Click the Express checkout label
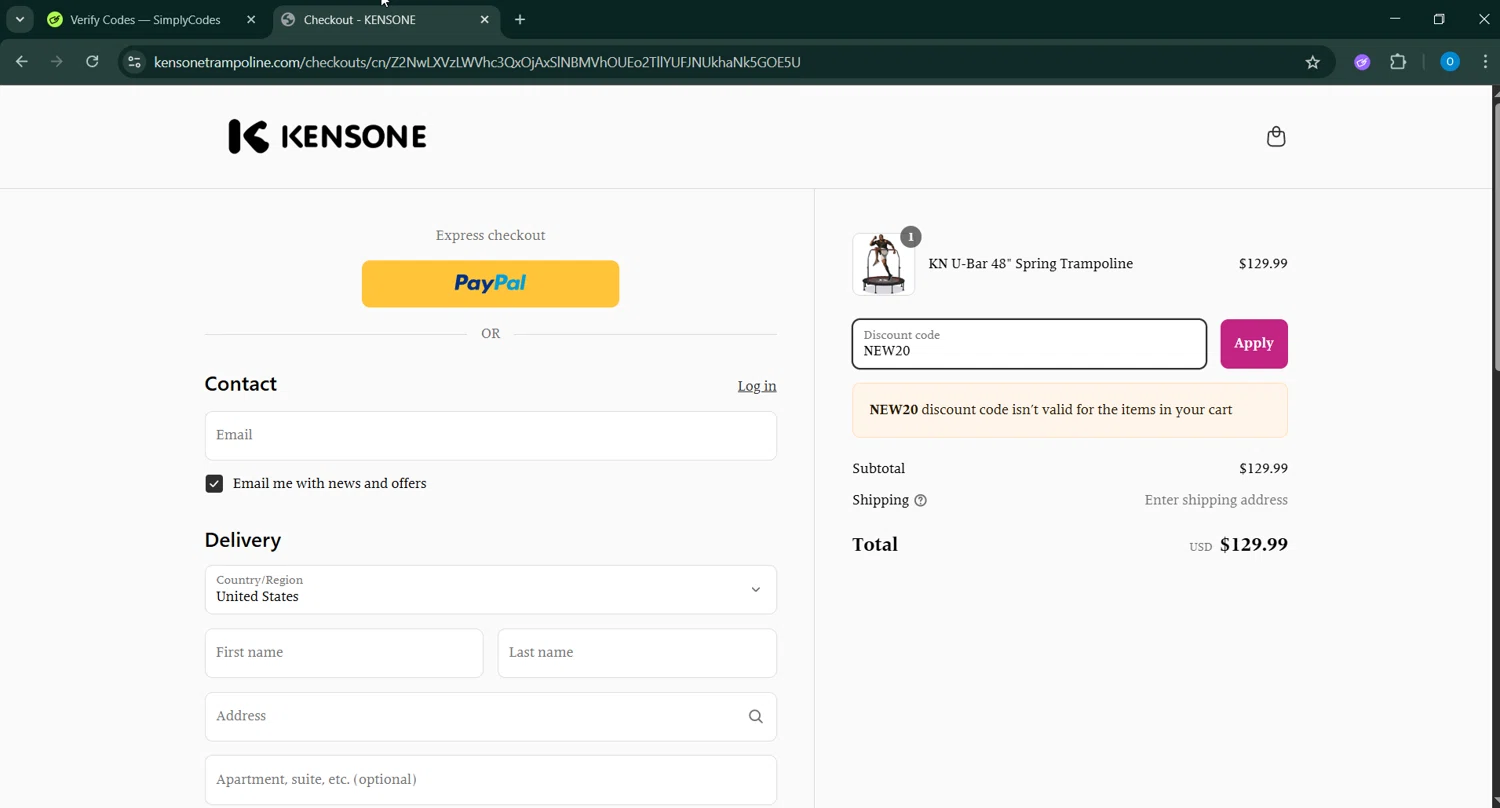This screenshot has width=1500, height=808. click(490, 236)
